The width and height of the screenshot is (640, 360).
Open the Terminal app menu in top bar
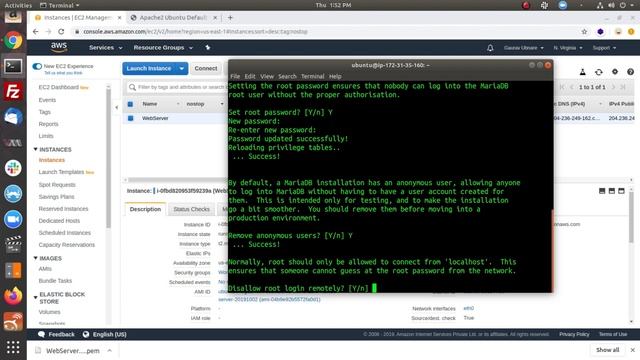(60, 5)
